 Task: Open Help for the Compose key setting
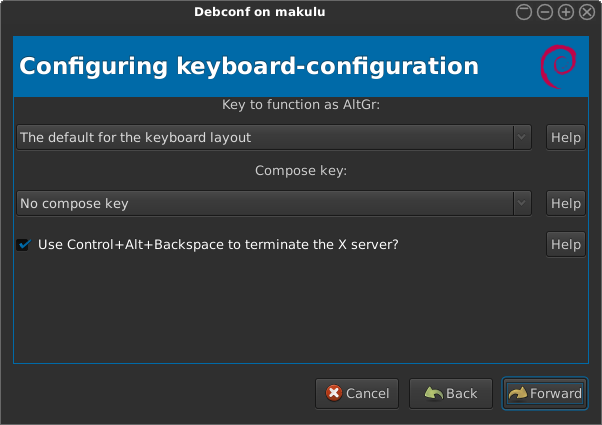click(x=566, y=203)
